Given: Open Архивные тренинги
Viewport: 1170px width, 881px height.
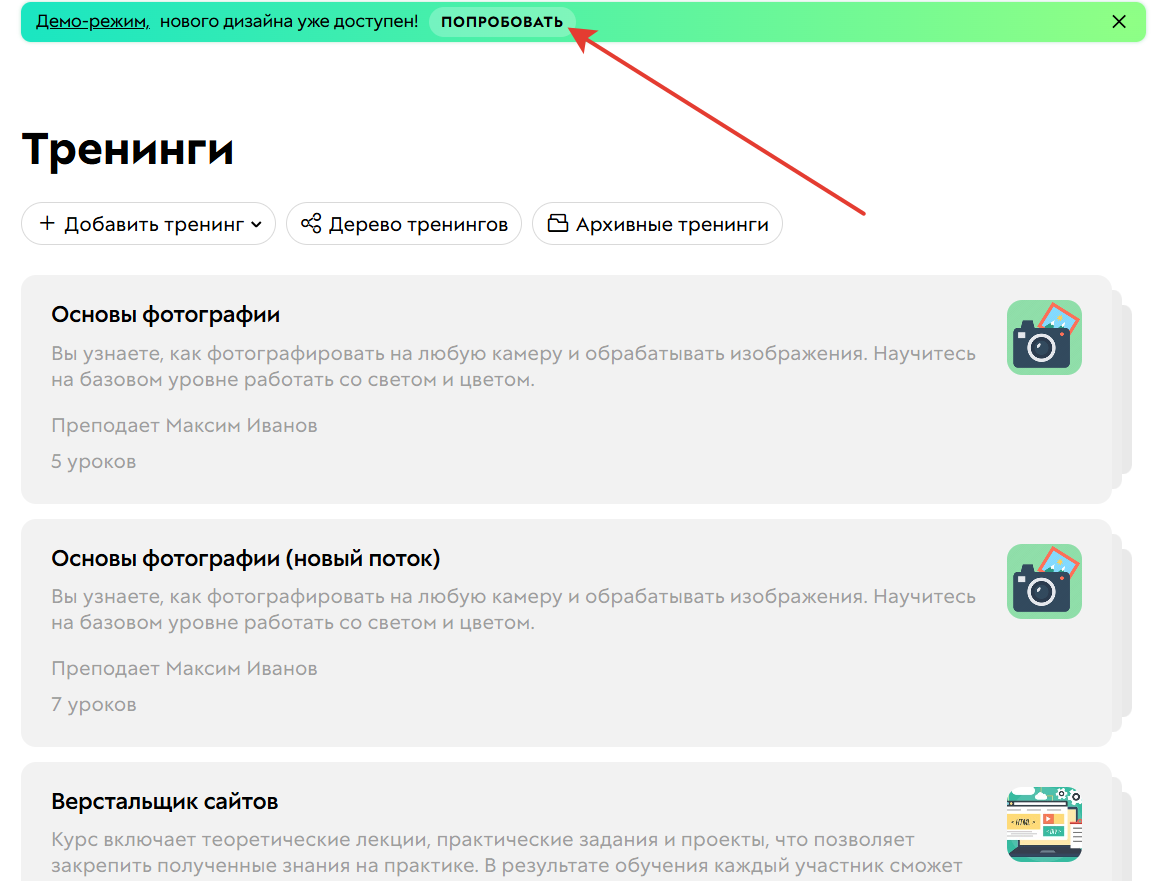Looking at the screenshot, I should (x=657, y=224).
